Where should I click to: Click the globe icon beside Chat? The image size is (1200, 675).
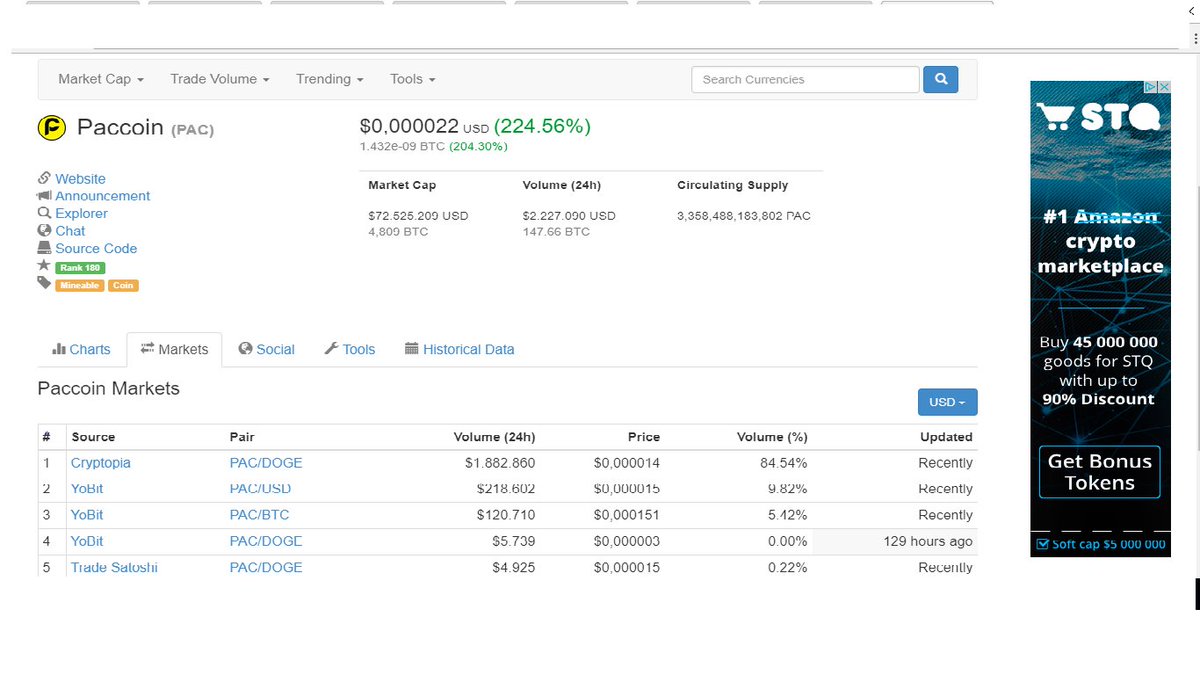click(44, 230)
